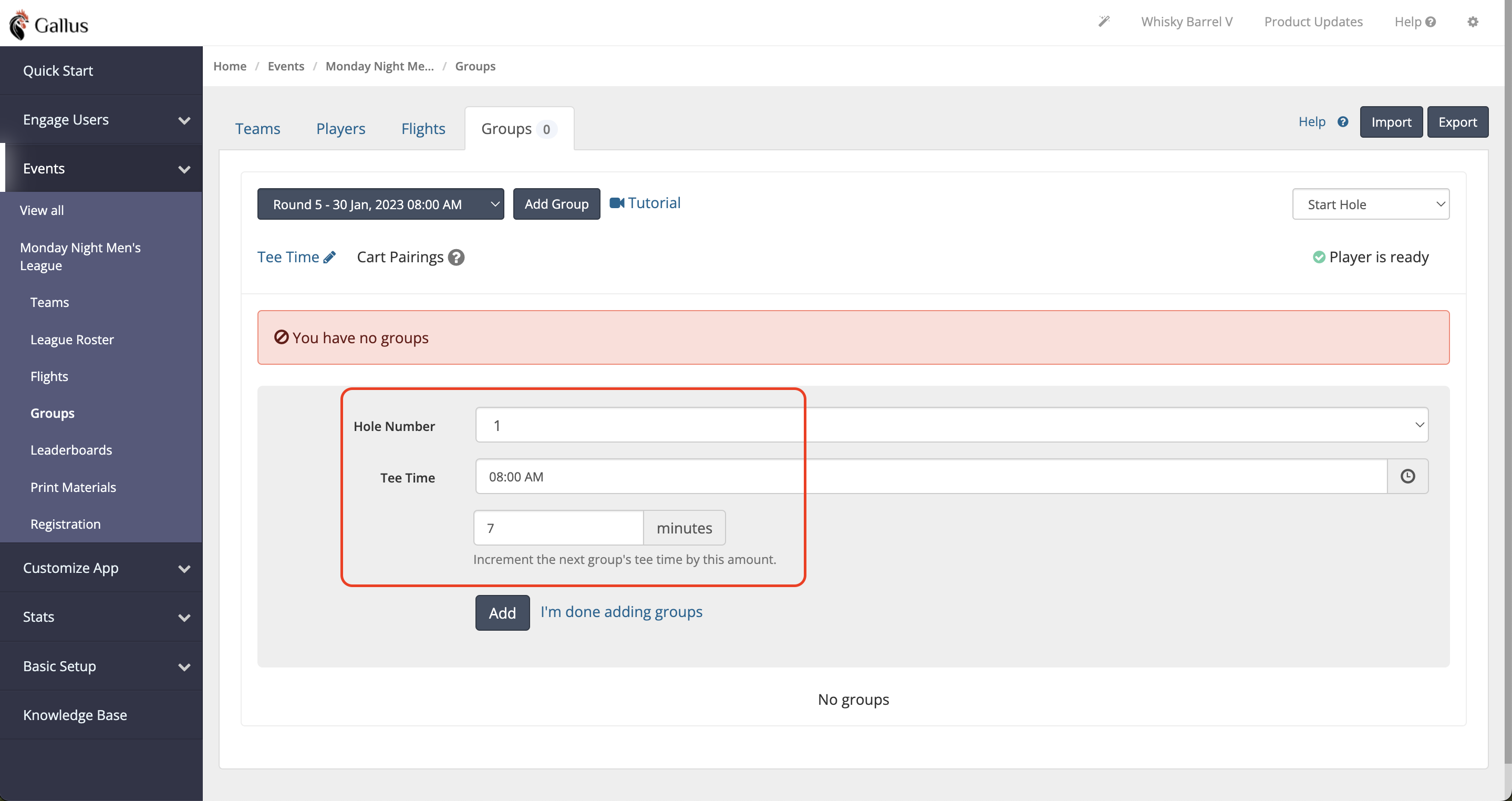Open View all under Events
Viewport: 1512px width, 801px height.
pos(42,210)
